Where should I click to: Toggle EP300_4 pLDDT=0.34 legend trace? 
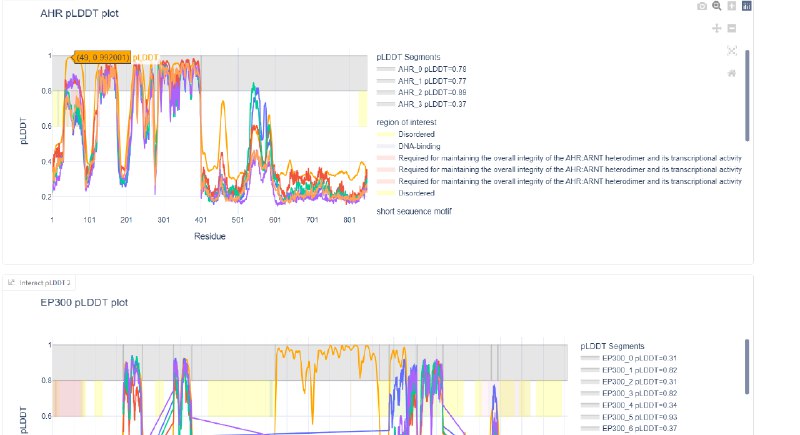pos(629,405)
